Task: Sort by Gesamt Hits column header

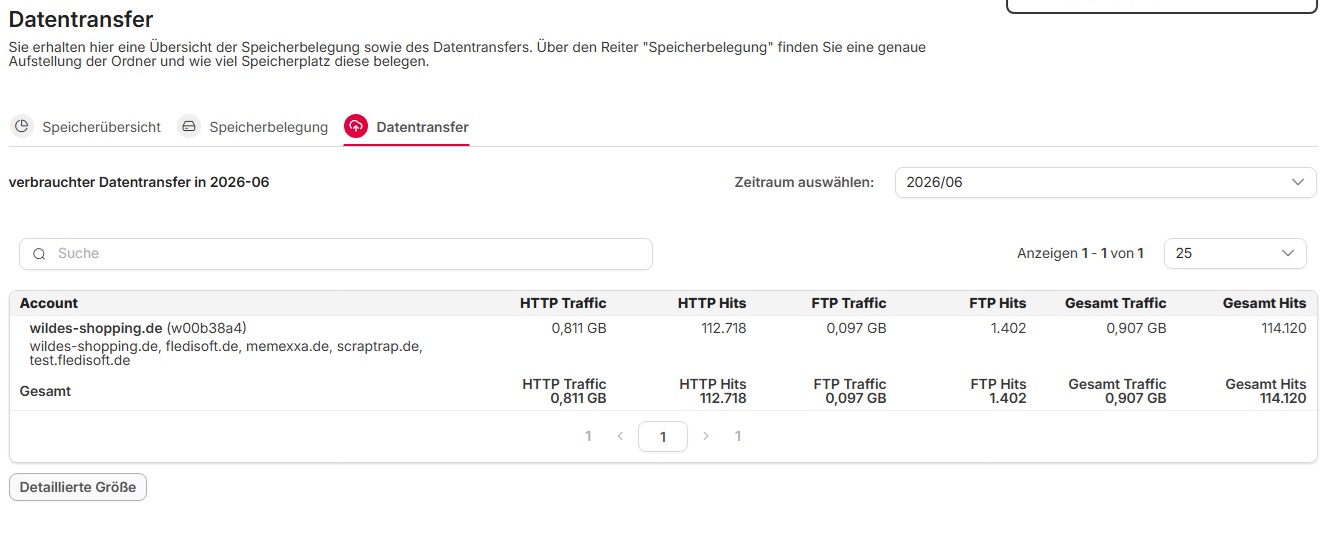Action: pos(1264,303)
